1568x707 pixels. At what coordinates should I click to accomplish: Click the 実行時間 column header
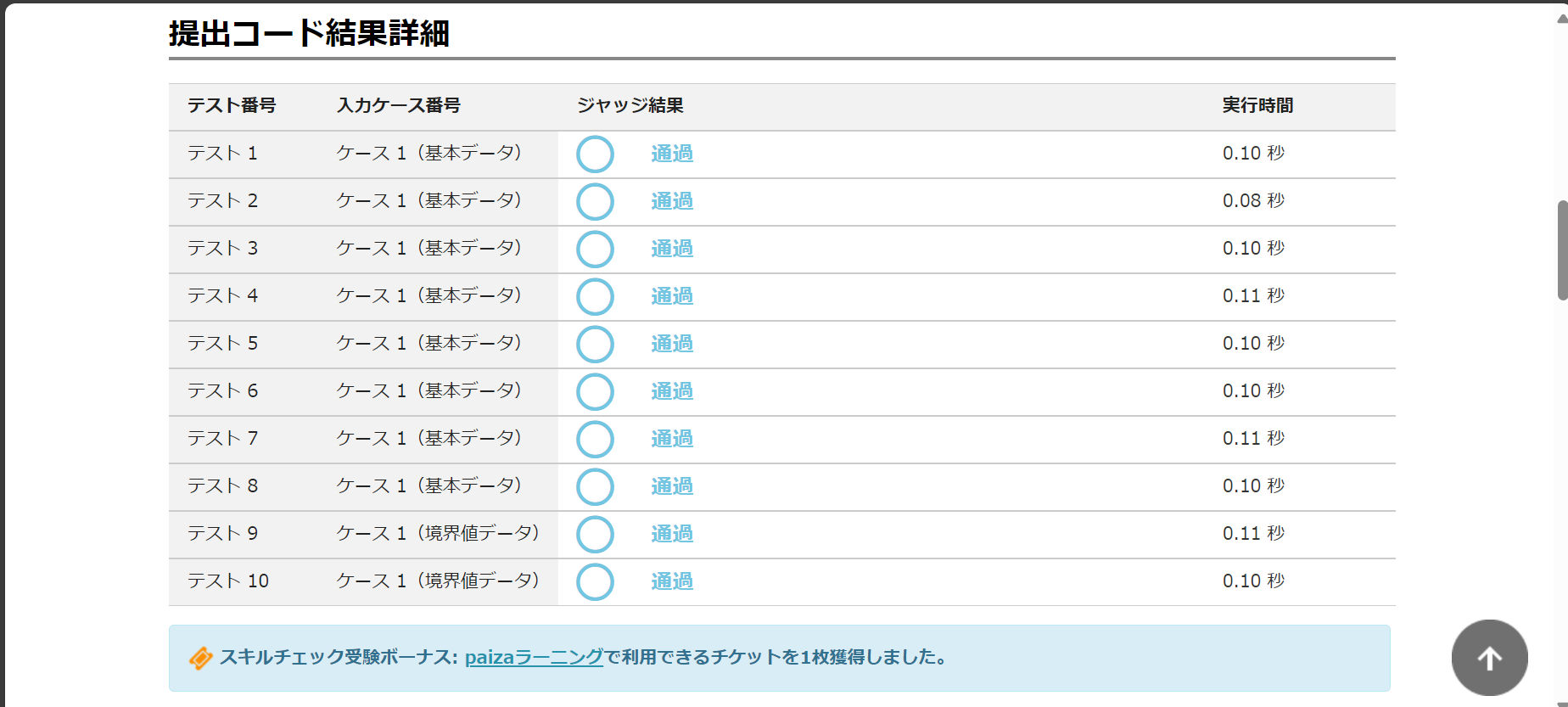1257,106
